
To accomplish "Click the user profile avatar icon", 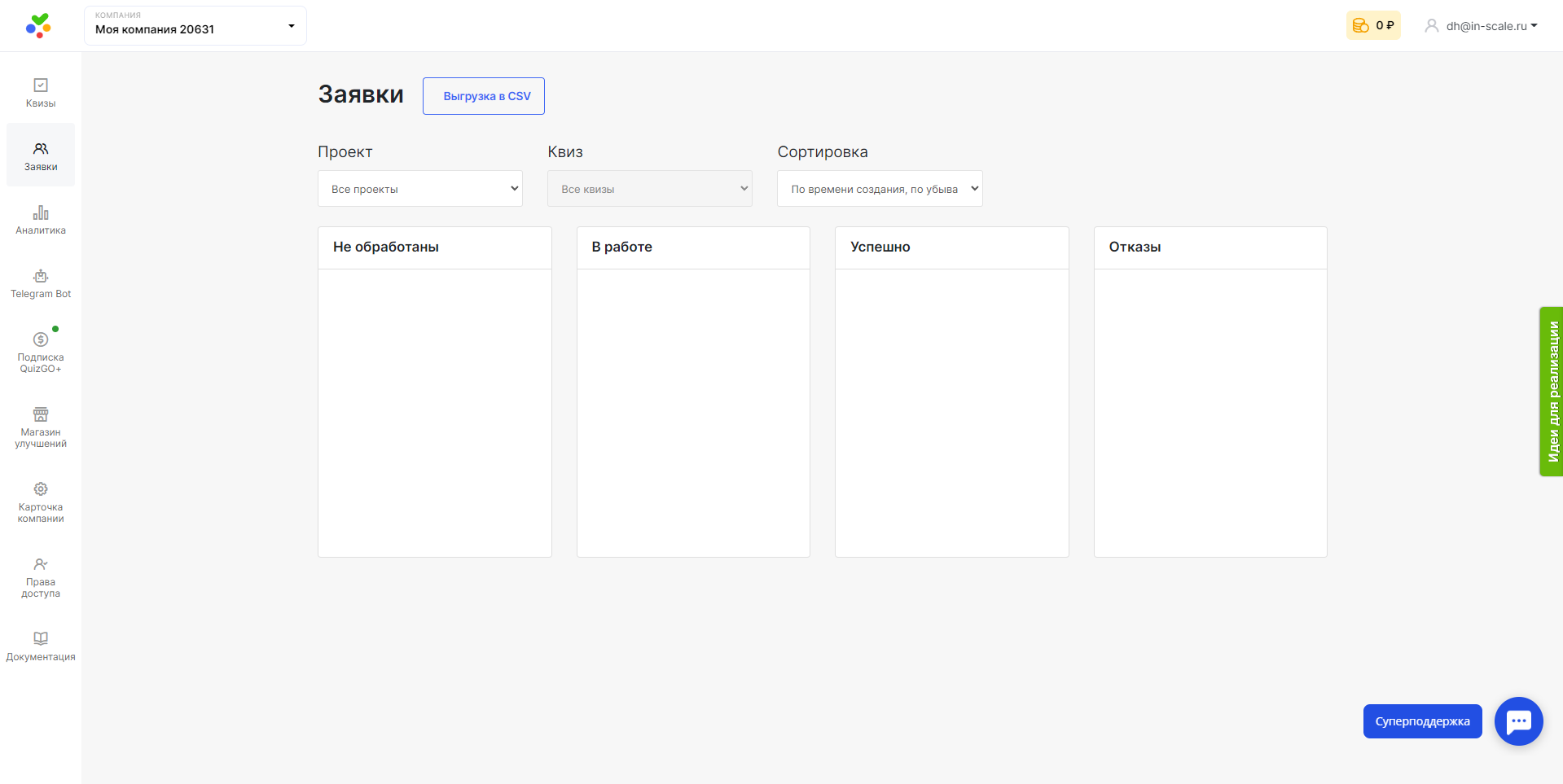I will pyautogui.click(x=1431, y=26).
